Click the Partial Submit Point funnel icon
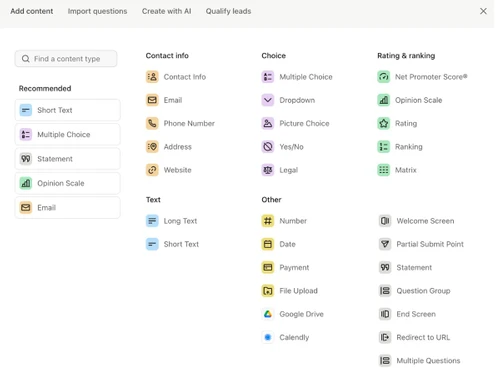Screen dimensions: 500x375 (x=385, y=244)
